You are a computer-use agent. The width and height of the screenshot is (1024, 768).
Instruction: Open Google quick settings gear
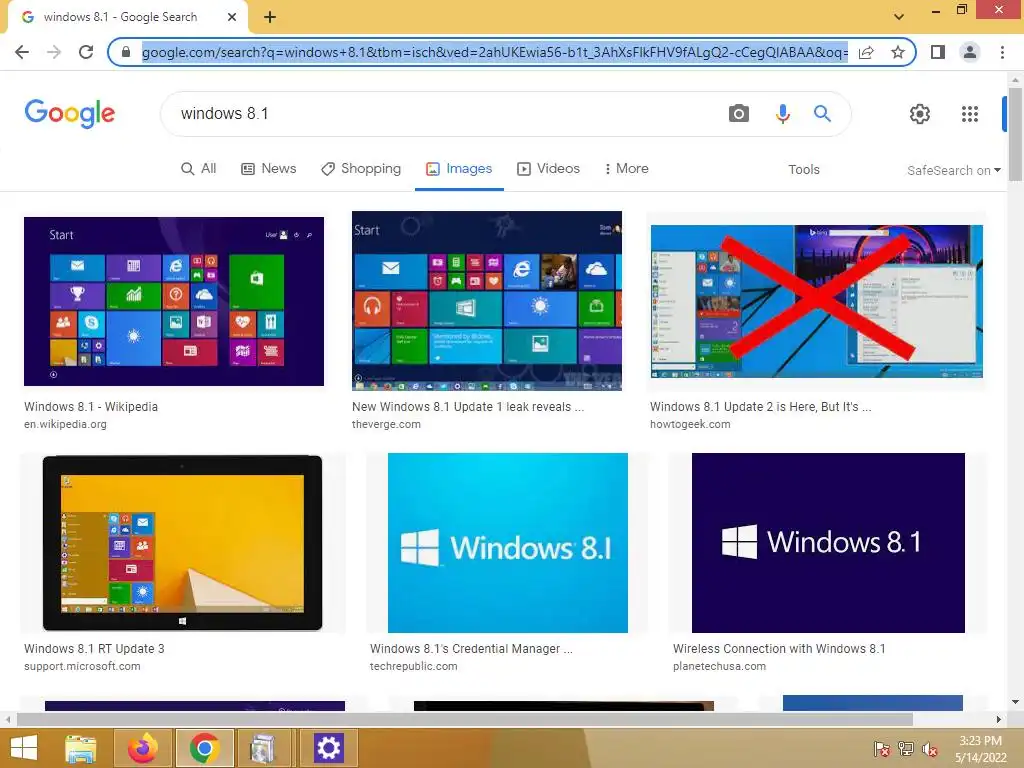click(920, 114)
